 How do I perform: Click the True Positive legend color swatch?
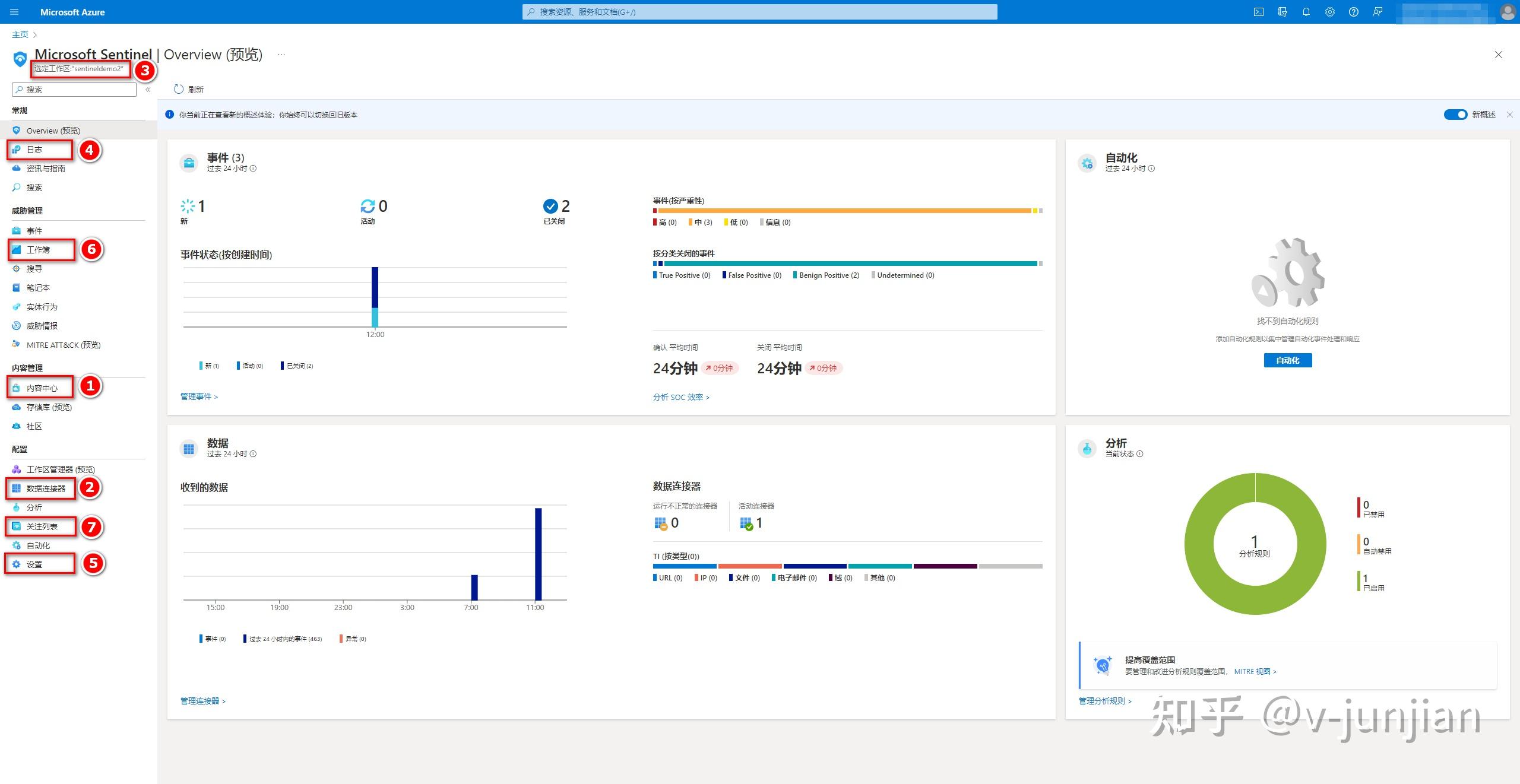tap(655, 275)
